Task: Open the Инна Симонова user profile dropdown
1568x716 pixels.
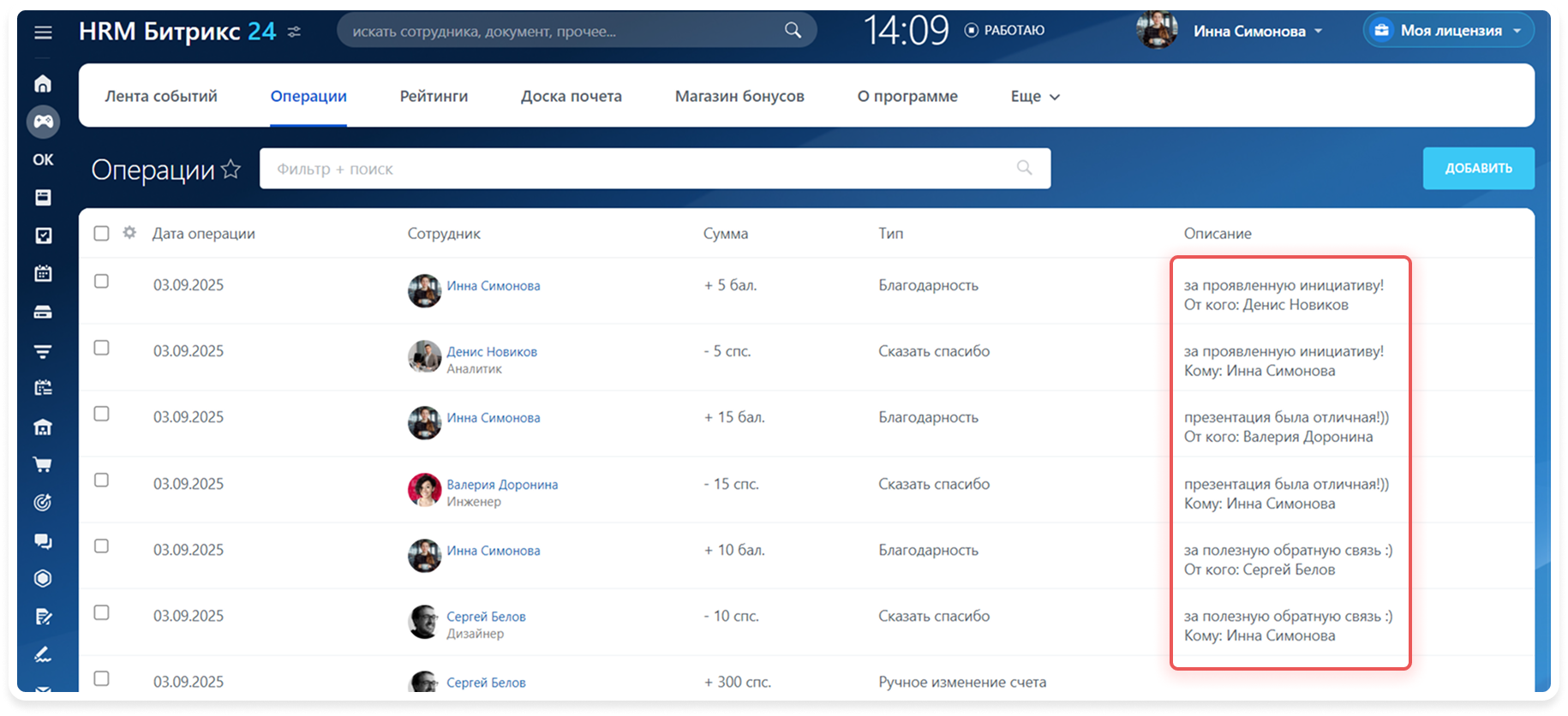Action: point(1257,32)
